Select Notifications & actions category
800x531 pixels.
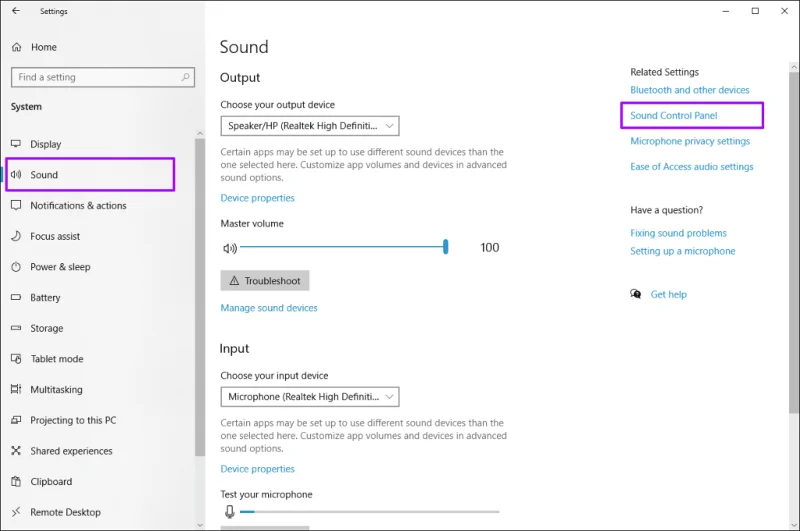(x=78, y=206)
